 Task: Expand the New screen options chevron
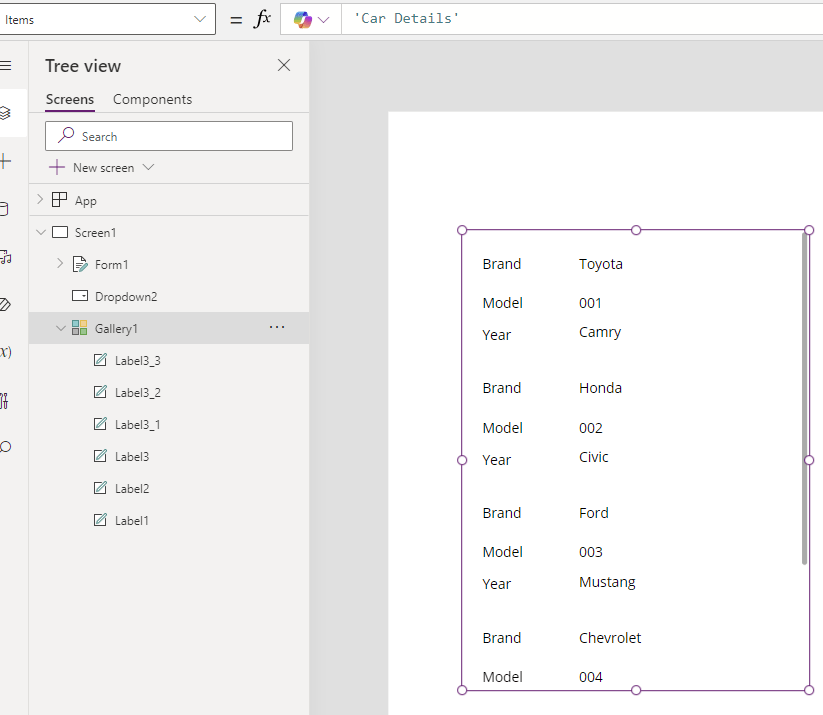coord(149,167)
